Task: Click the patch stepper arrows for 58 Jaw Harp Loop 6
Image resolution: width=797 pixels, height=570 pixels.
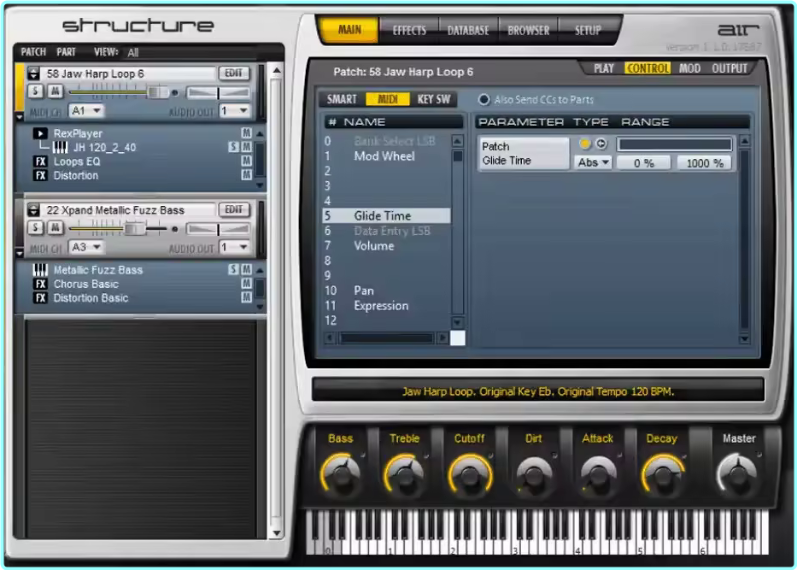Action: (34, 74)
